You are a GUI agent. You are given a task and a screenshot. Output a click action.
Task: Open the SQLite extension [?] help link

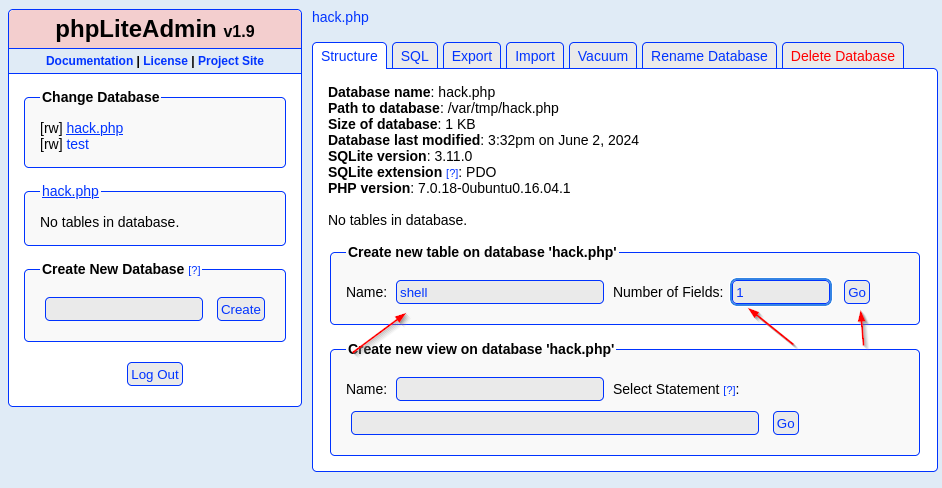click(x=452, y=173)
